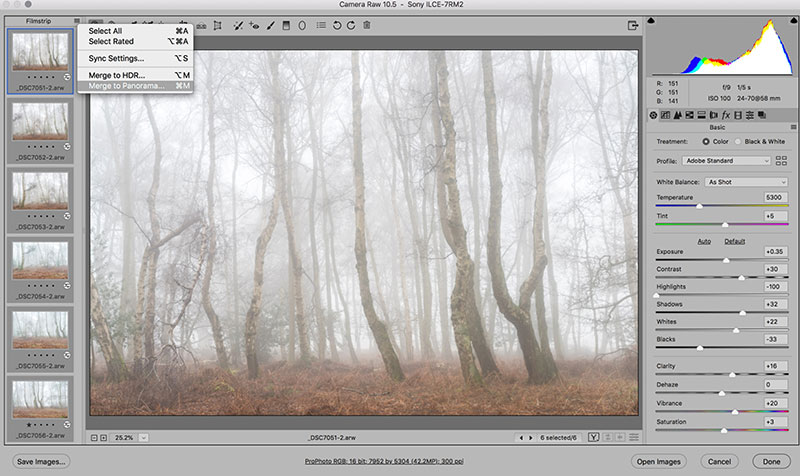Click the Exposure slider handle

(726, 260)
